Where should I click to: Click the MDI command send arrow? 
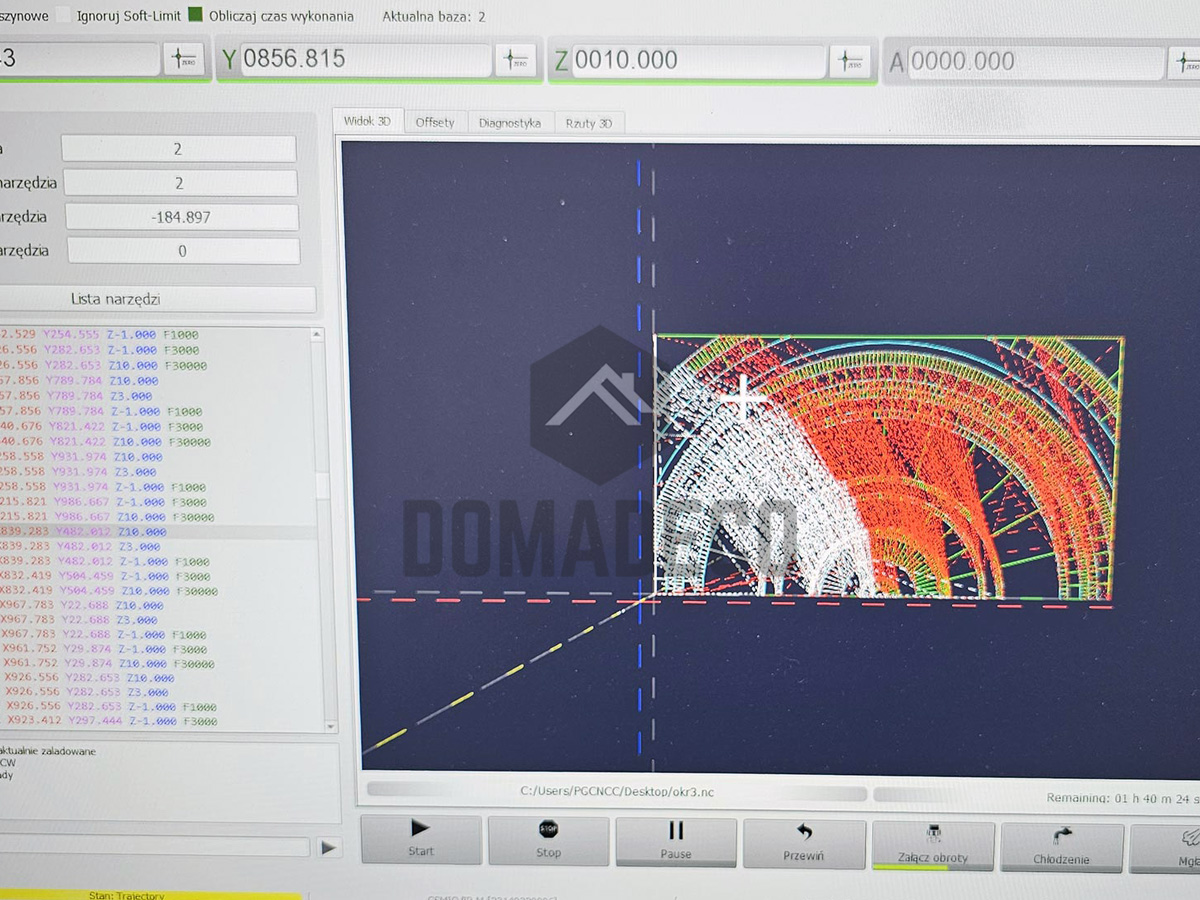click(x=327, y=848)
